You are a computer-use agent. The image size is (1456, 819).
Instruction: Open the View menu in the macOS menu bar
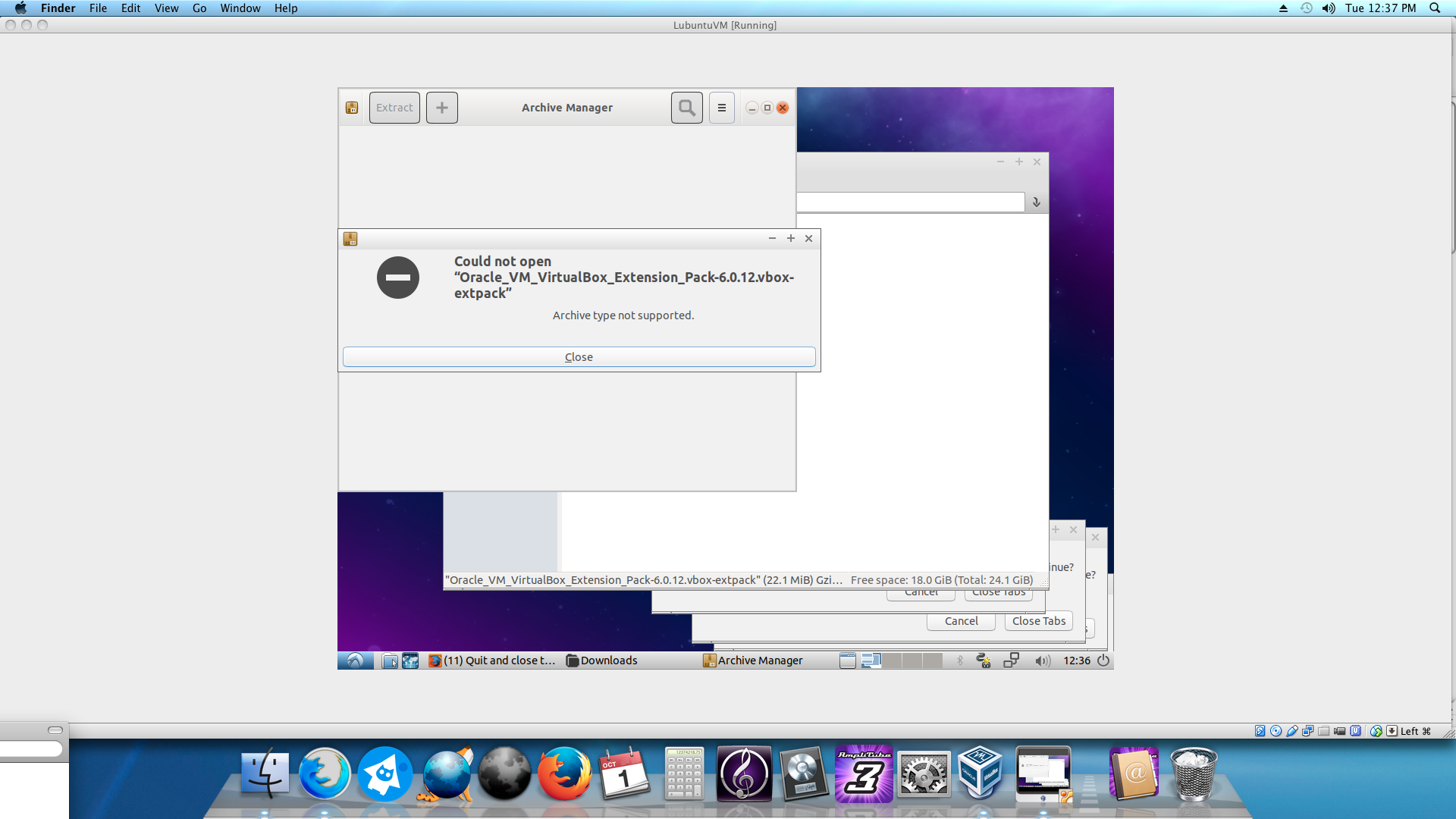click(x=166, y=8)
